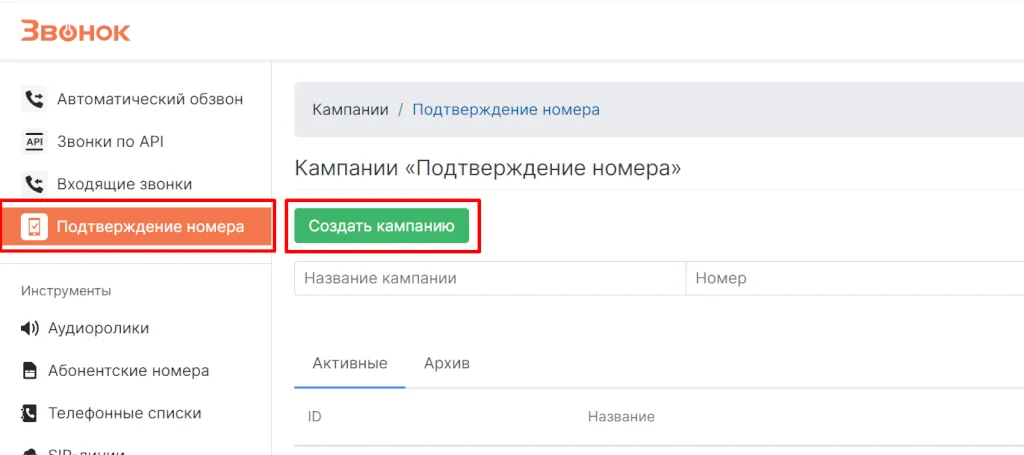Screen dimensions: 1024x455
Task: Click the Звонок logo
Action: pos(75,31)
